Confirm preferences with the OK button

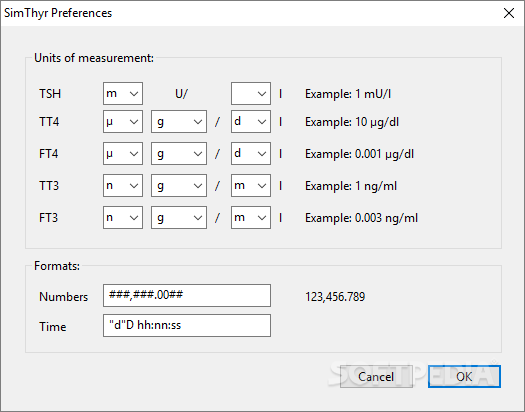(x=464, y=377)
